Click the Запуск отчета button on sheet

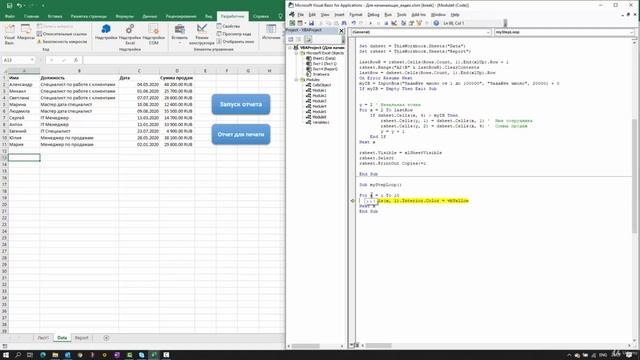[x=241, y=104]
